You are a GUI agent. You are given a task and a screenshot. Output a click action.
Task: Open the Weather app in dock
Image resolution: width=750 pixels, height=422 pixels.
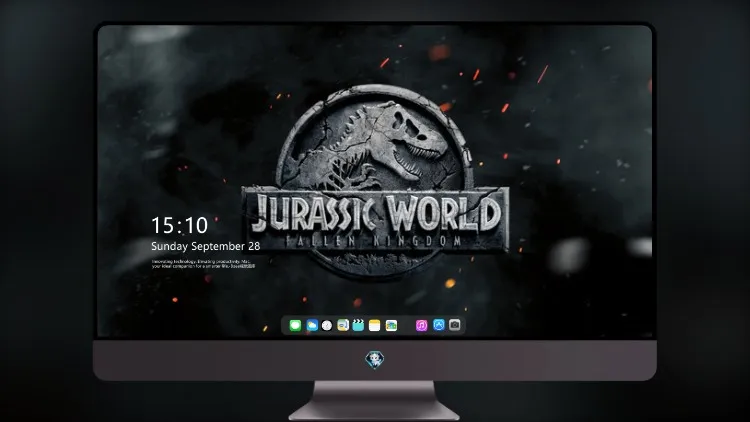pyautogui.click(x=312, y=325)
